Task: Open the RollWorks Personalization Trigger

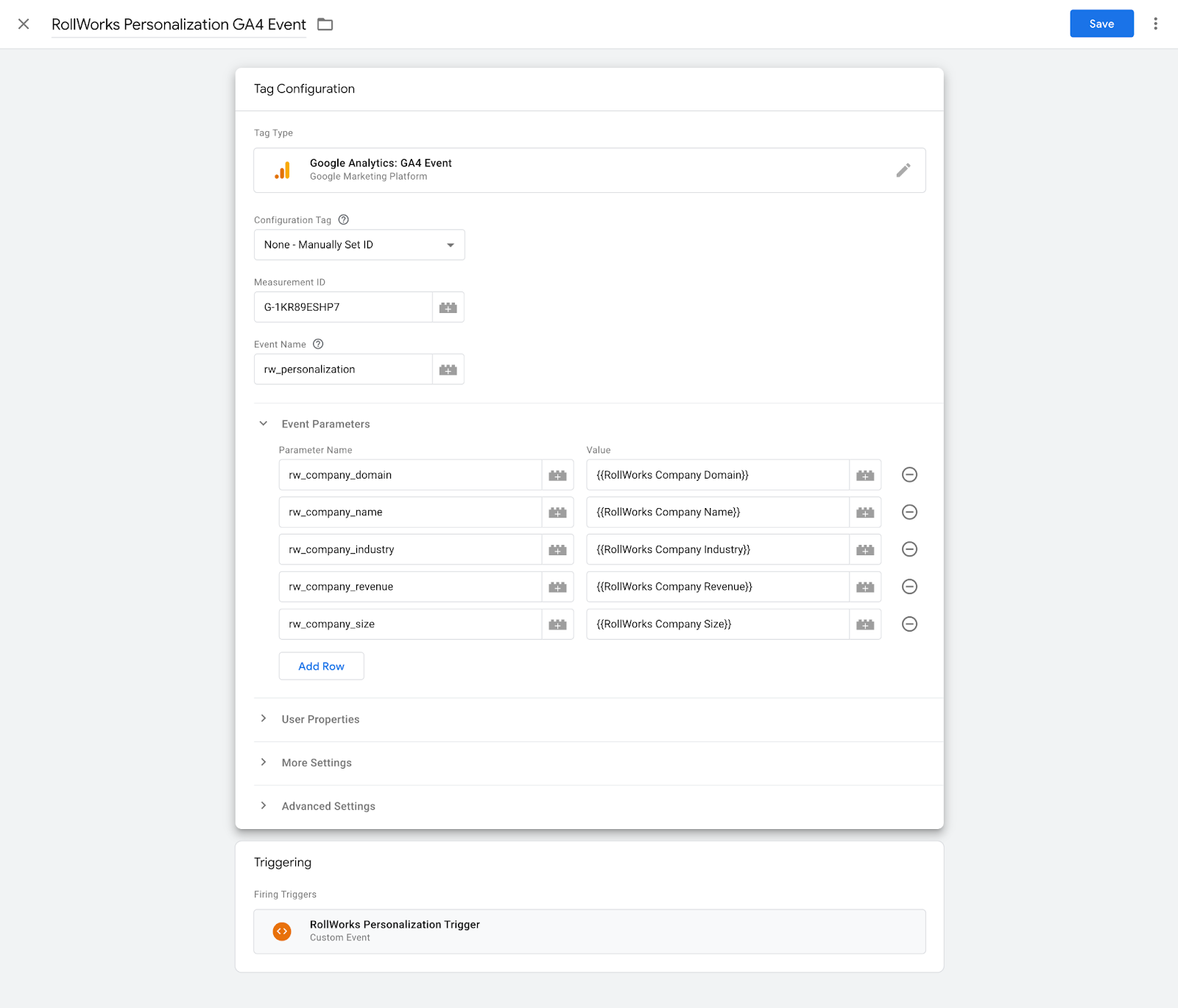Action: pos(590,931)
